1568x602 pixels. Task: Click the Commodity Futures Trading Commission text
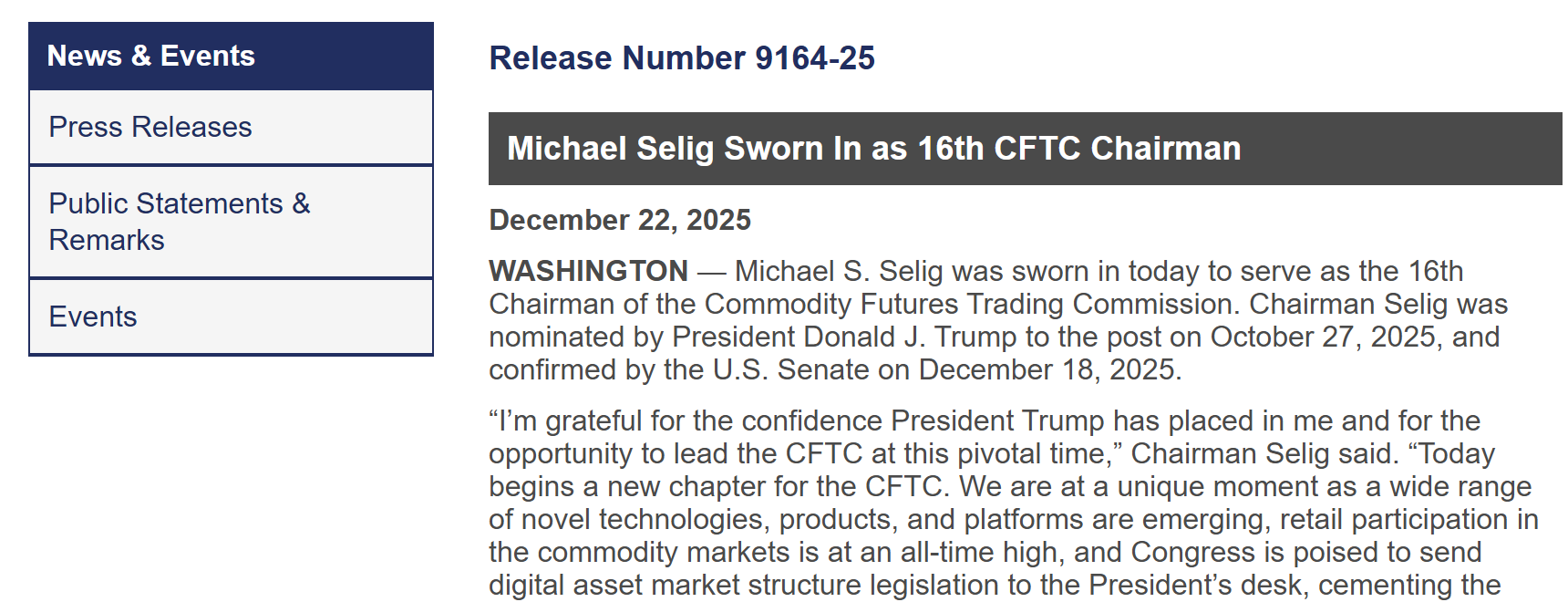(x=972, y=304)
